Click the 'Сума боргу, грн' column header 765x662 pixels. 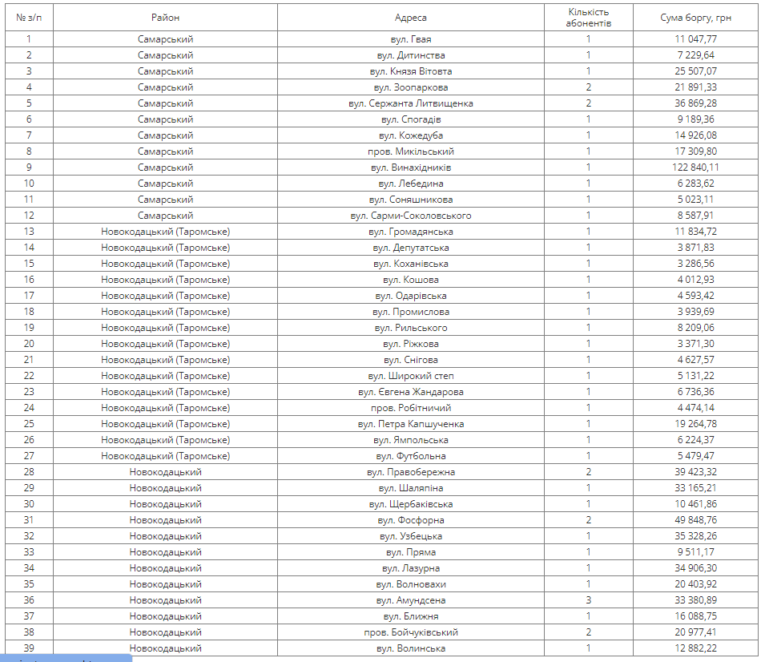tap(688, 18)
